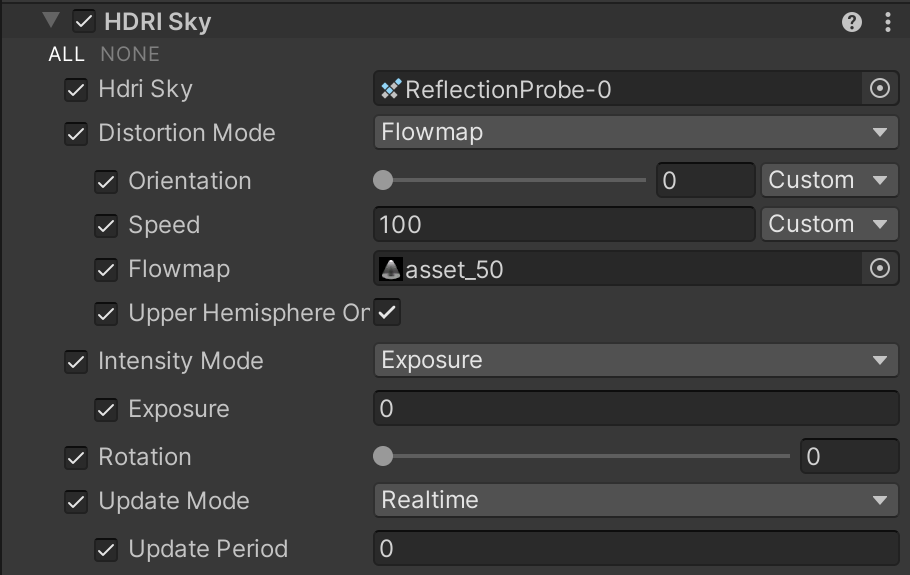Disable the HDRI Sky override component checkbox
Screen dimensions: 910x575
point(84,22)
